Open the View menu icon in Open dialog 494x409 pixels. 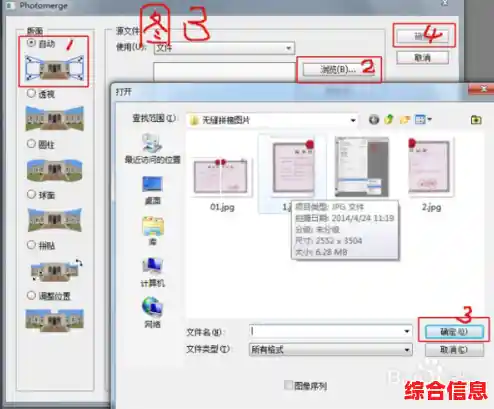point(423,119)
